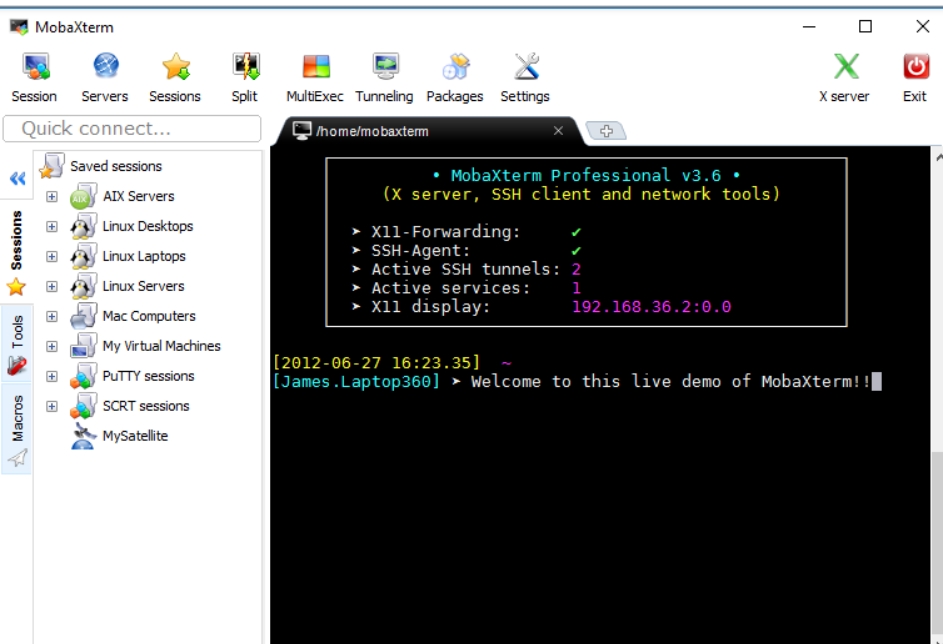Switch to the Macros side tab
This screenshot has width=943, height=644.
[16, 430]
